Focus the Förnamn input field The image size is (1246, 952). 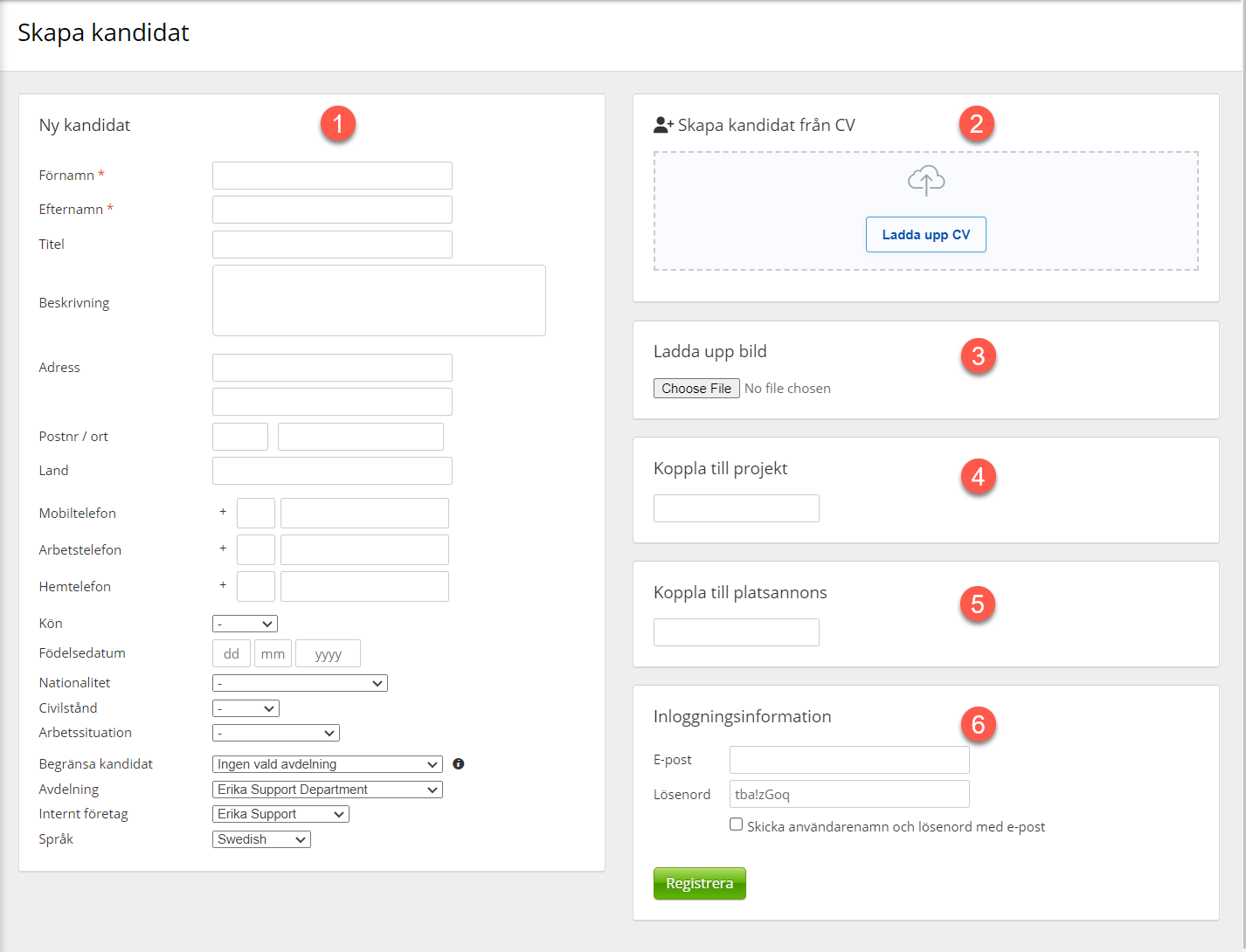click(332, 176)
